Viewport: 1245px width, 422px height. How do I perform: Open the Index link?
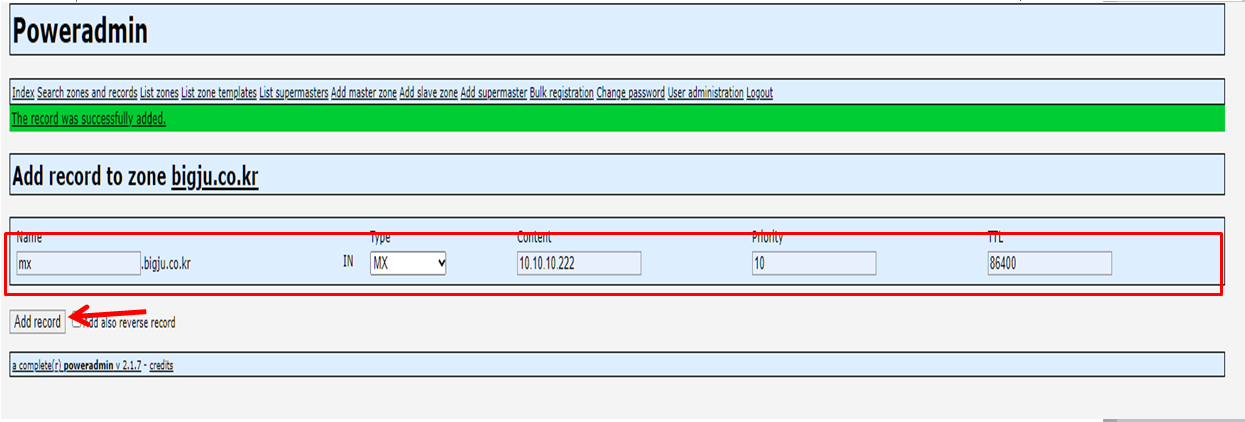pyautogui.click(x=23, y=93)
